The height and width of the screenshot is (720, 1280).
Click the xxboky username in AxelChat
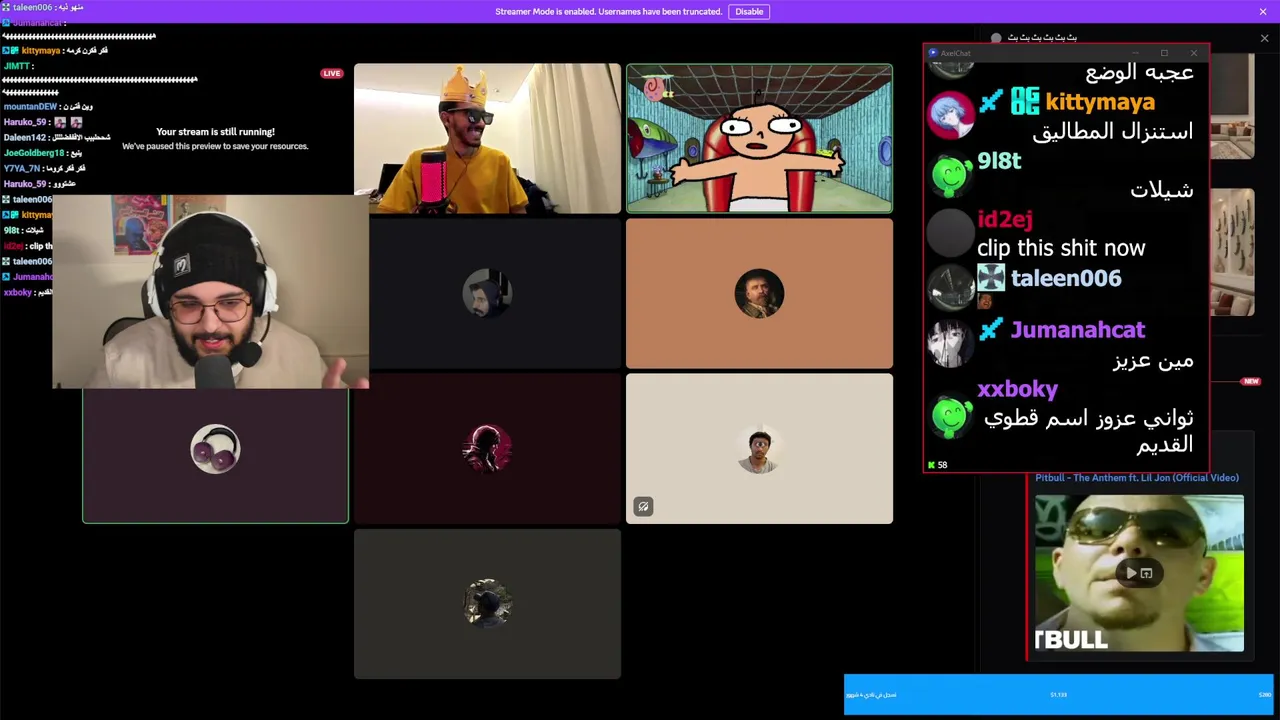(1017, 389)
